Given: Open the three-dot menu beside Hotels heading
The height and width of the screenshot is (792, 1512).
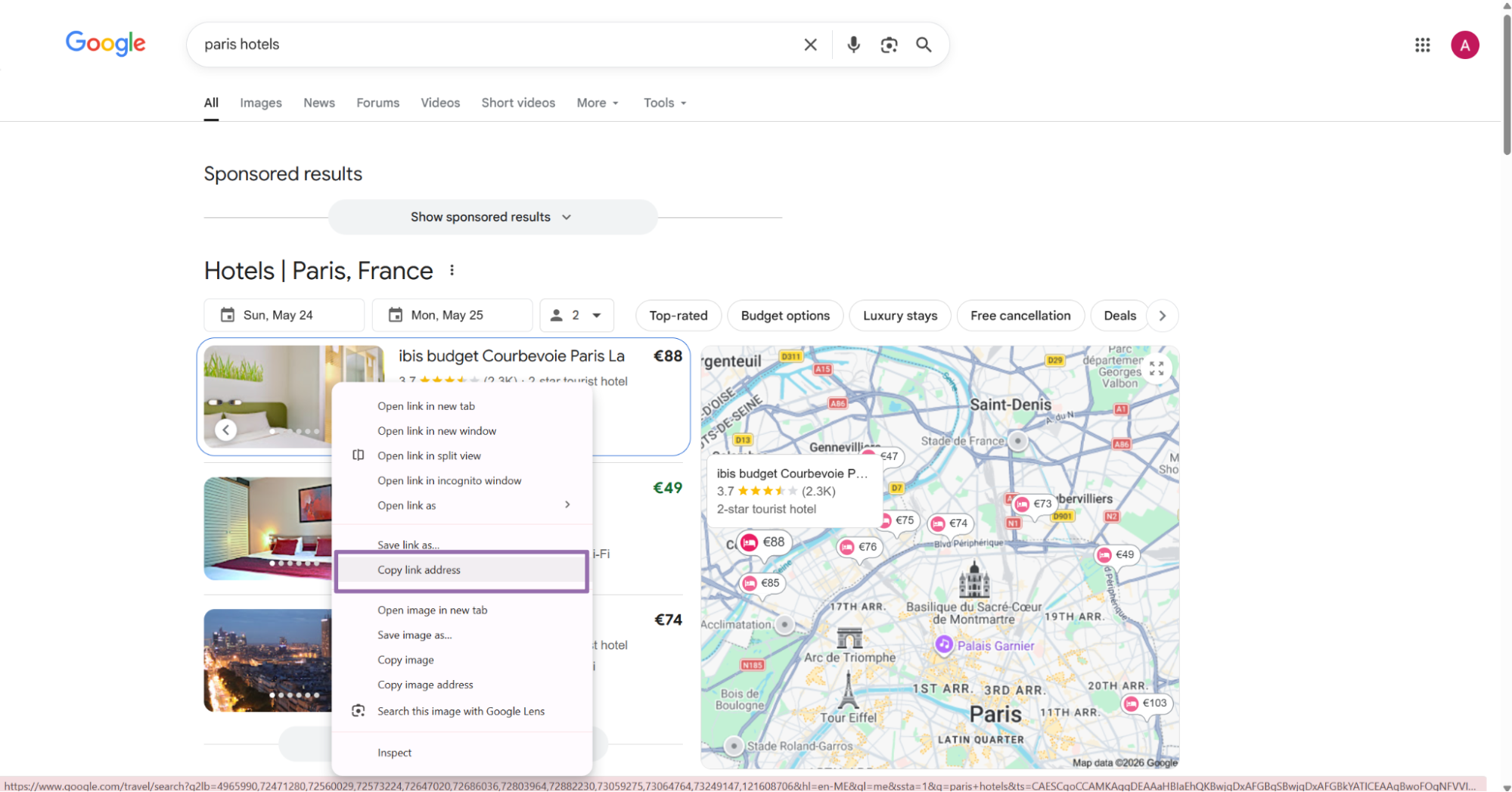Looking at the screenshot, I should [x=452, y=270].
